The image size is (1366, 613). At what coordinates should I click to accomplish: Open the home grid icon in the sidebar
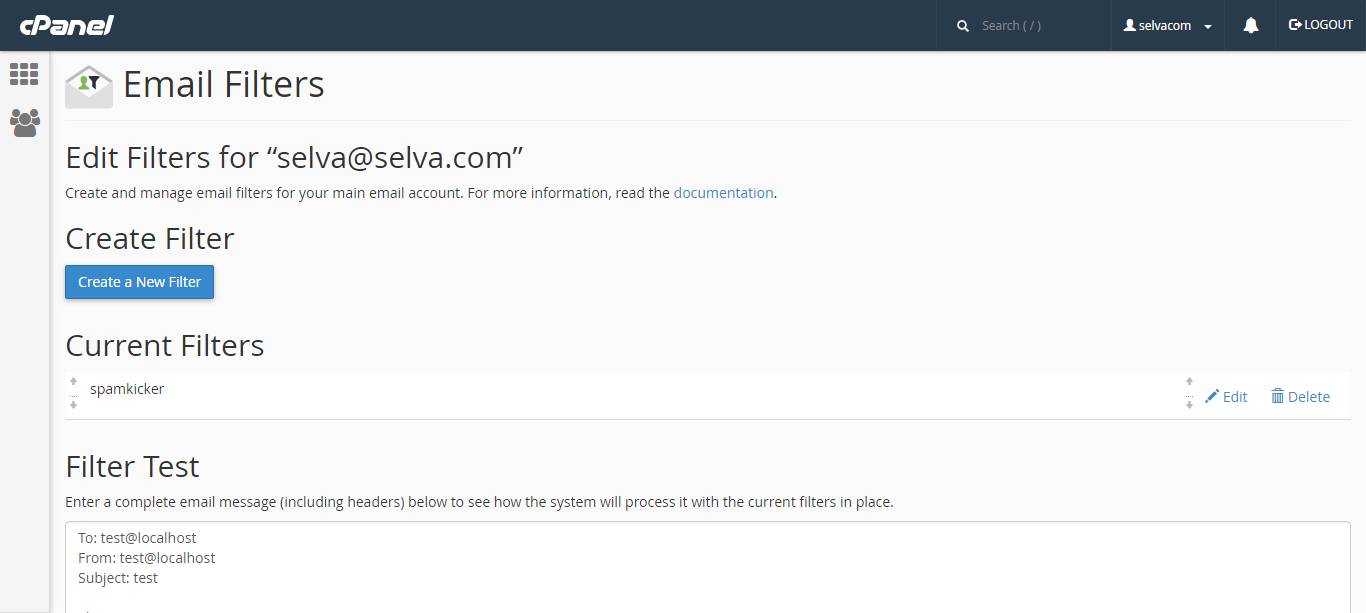(x=24, y=74)
